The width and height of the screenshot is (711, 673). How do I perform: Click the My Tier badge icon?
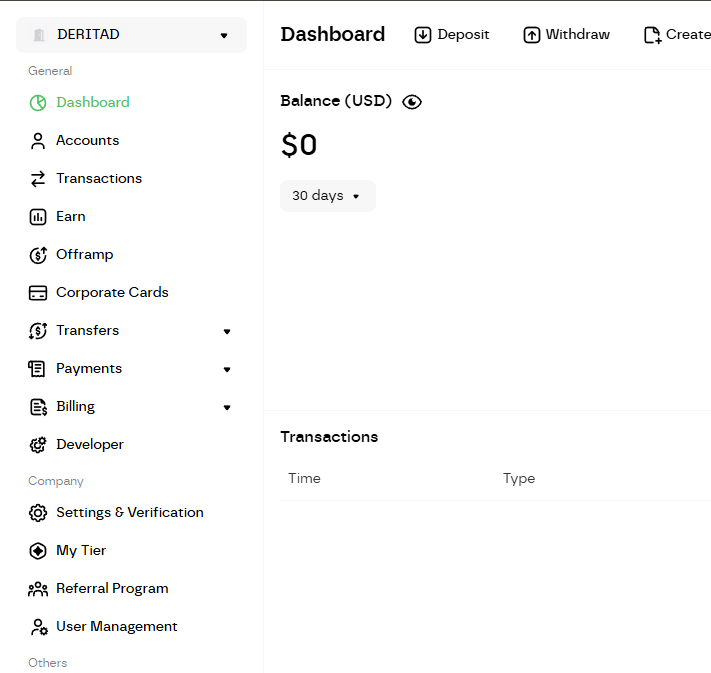click(x=38, y=551)
